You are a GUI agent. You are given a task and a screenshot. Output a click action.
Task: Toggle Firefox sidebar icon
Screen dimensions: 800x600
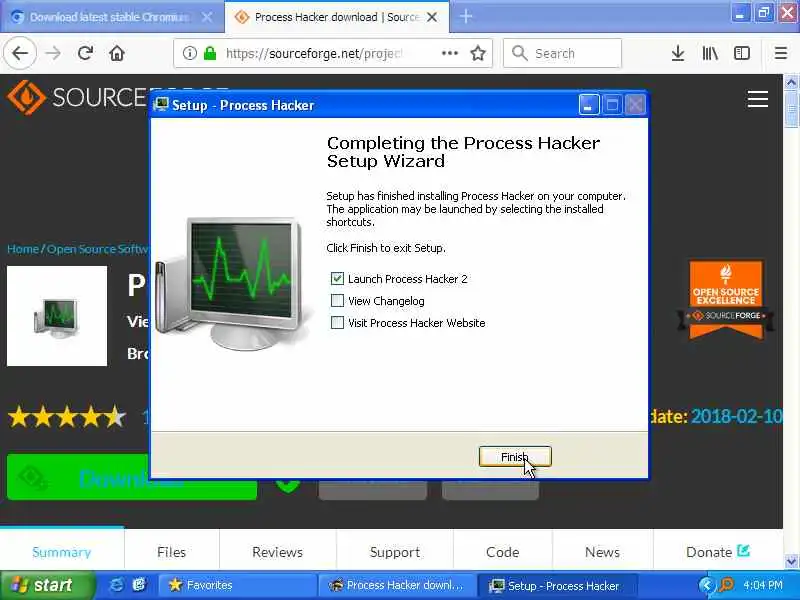(741, 53)
